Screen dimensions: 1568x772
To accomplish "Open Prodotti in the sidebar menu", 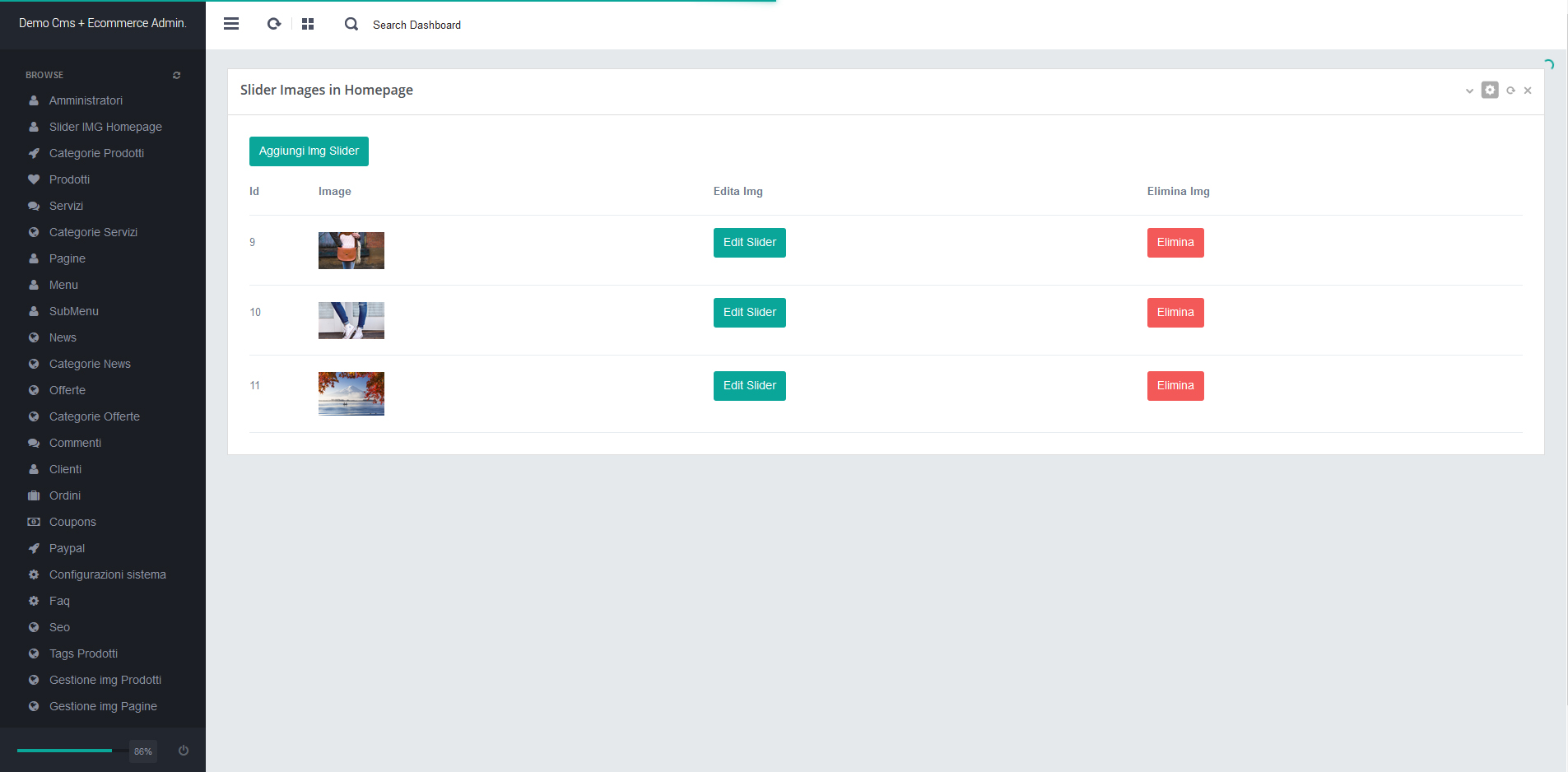I will click(69, 179).
